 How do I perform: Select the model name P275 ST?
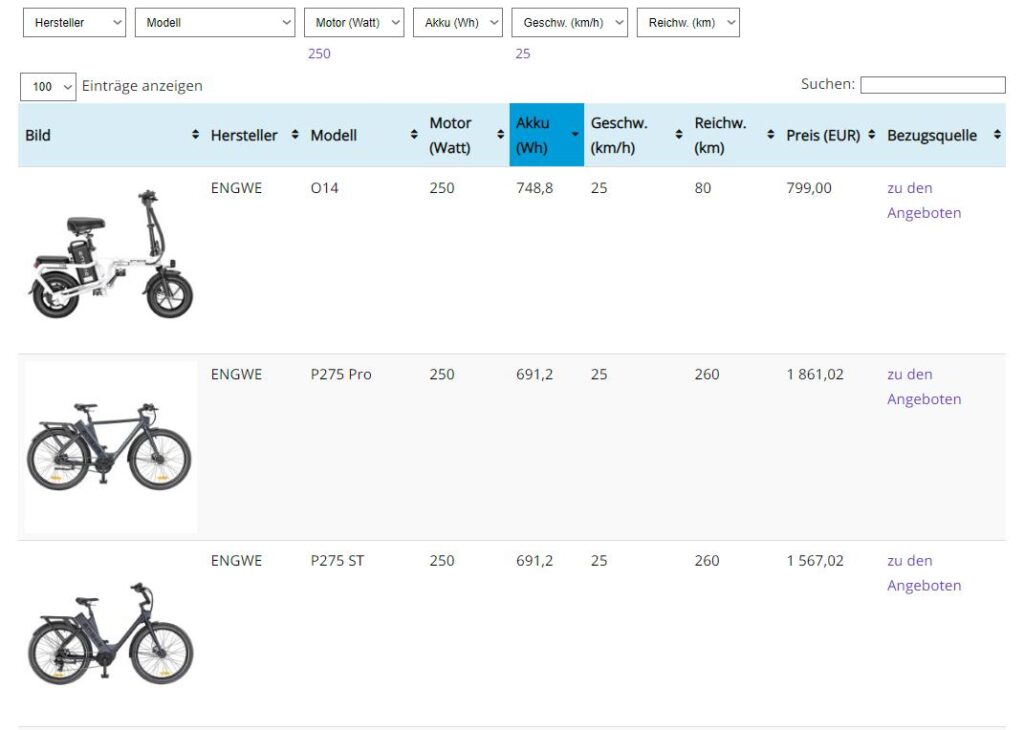[x=337, y=560]
